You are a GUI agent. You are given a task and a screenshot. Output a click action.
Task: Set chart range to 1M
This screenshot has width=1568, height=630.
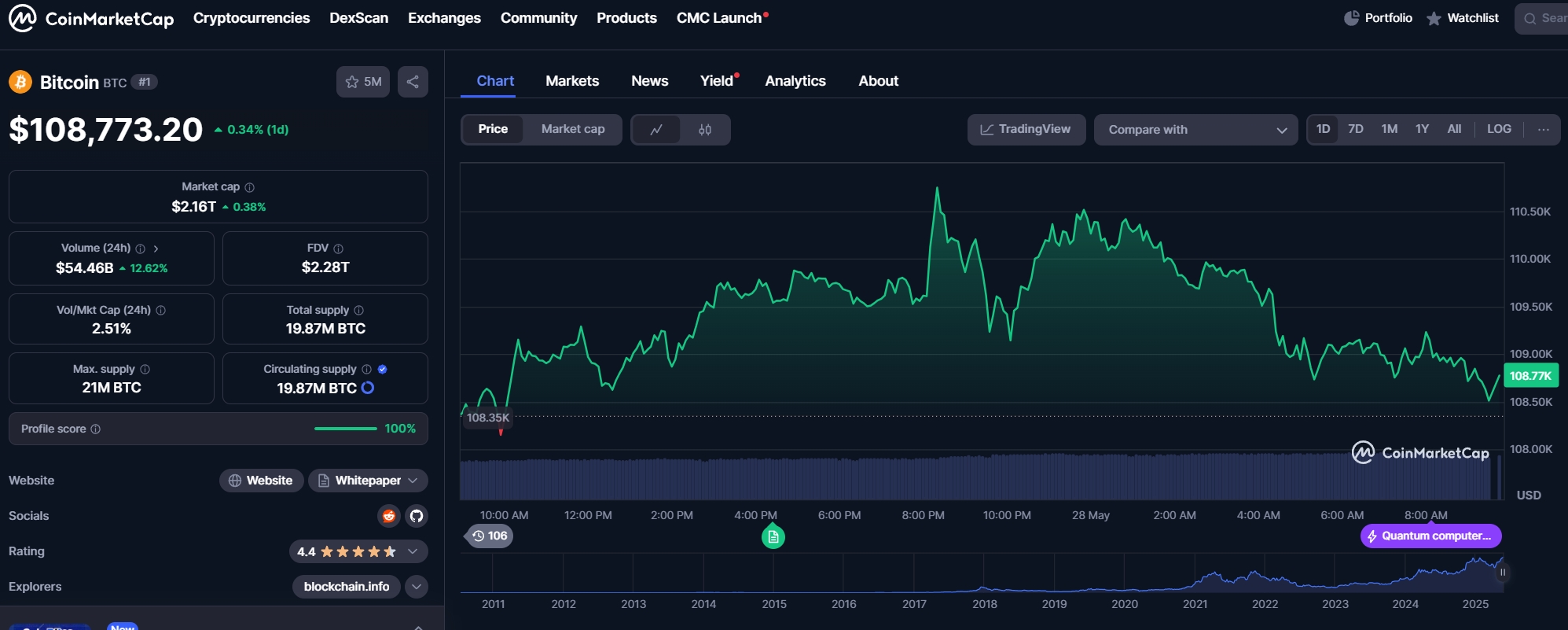coord(1390,130)
